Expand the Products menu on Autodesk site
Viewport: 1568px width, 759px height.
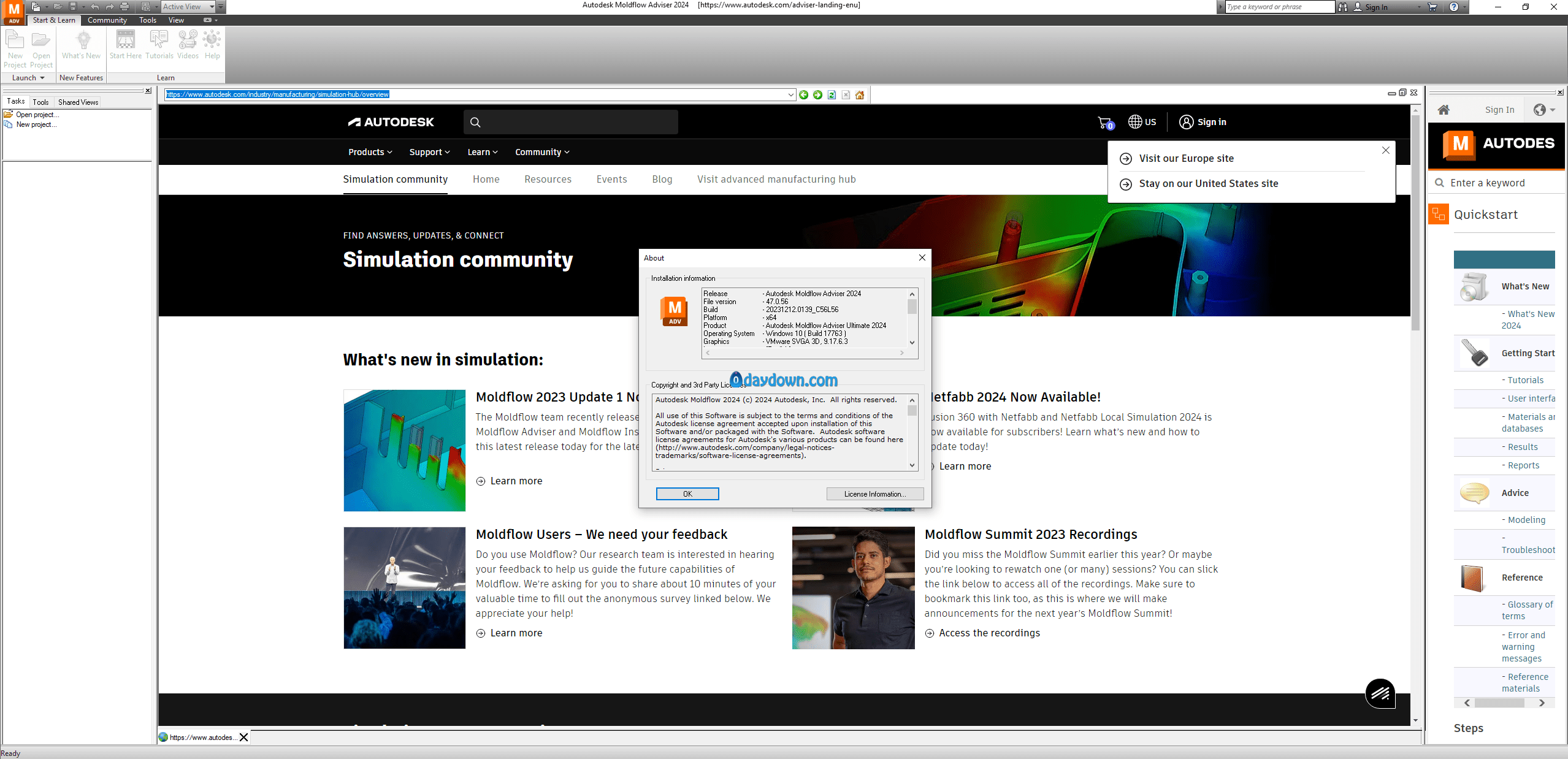[x=370, y=152]
